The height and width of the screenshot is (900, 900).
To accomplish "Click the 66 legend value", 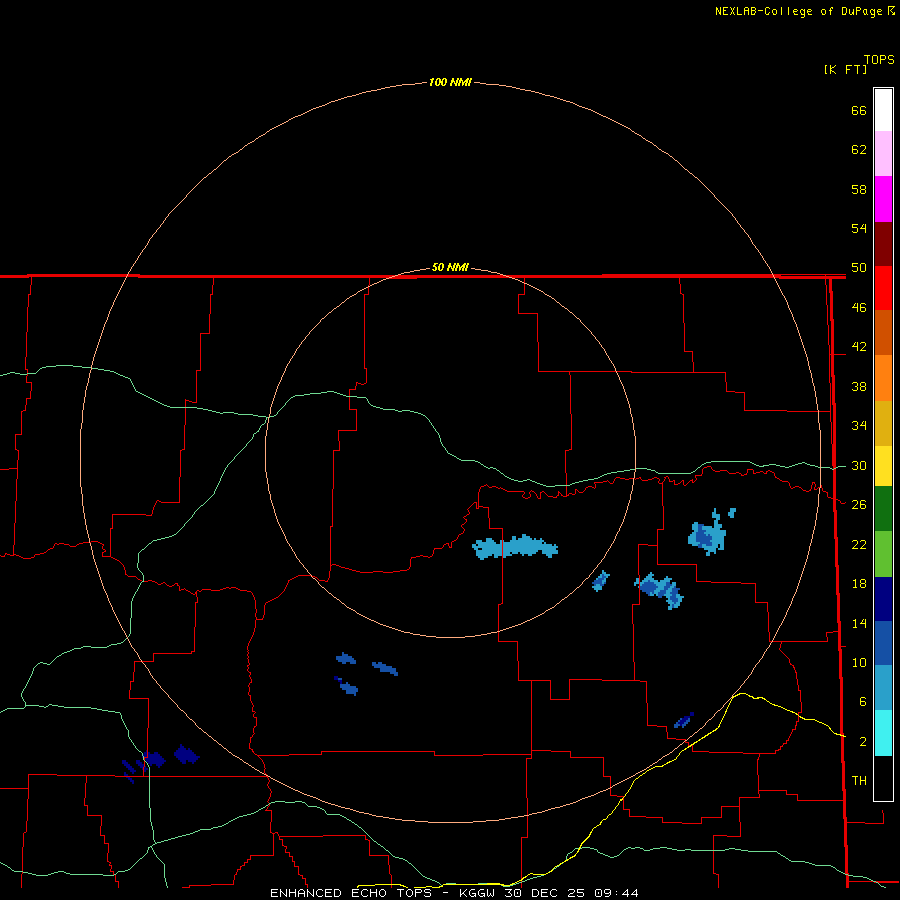I will pos(859,111).
